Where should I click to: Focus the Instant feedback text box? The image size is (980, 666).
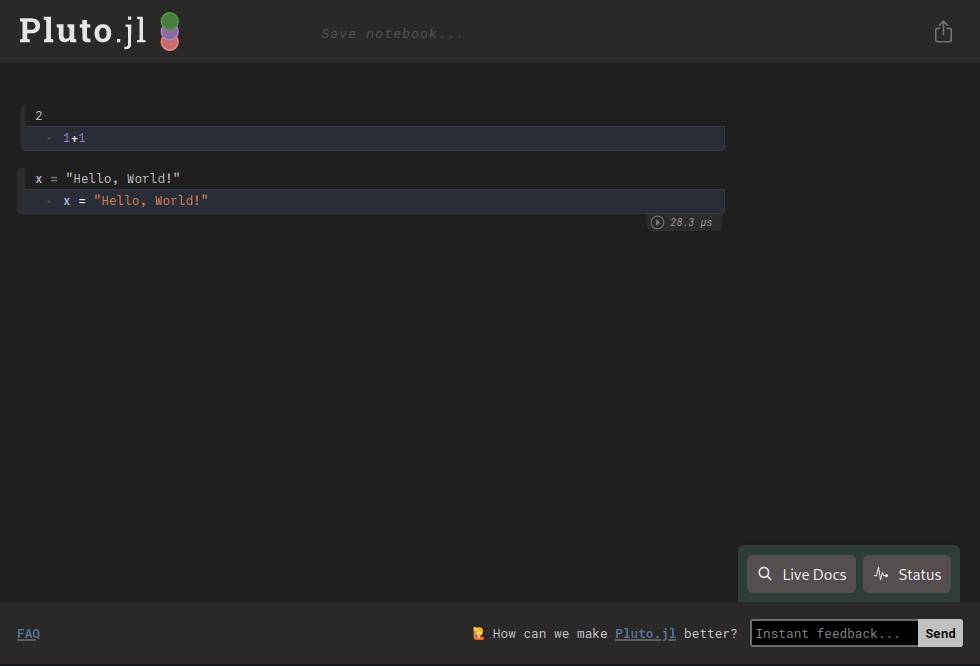pos(833,633)
